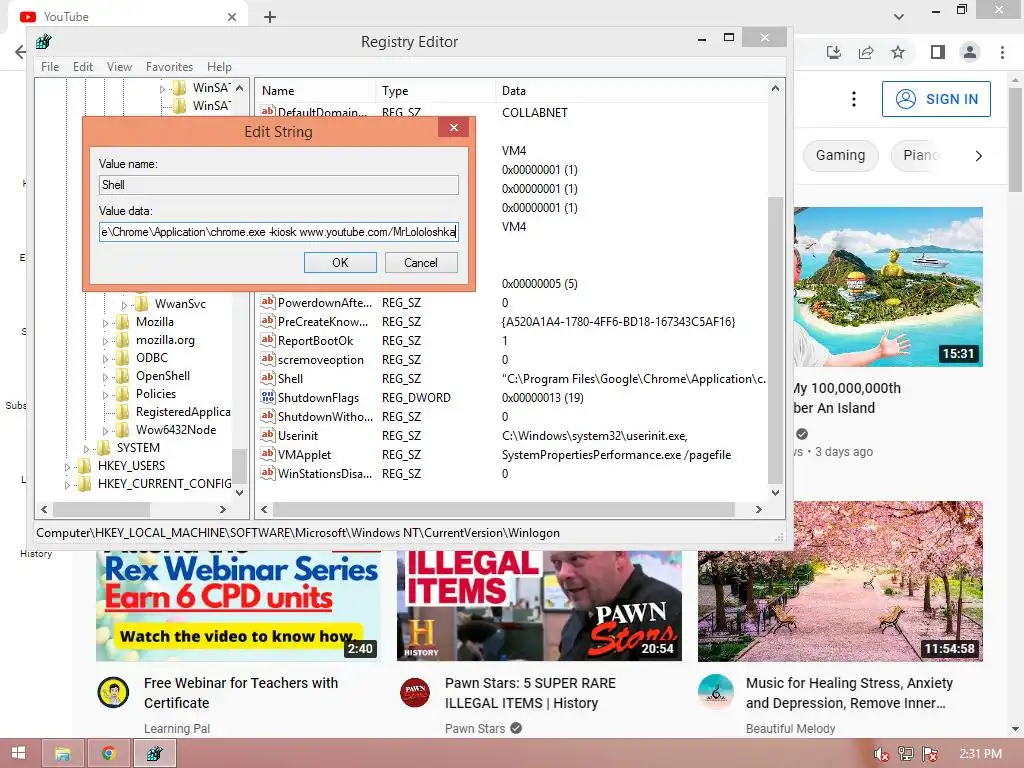
Task: Click the Value name field showing Shell
Action: pos(279,185)
